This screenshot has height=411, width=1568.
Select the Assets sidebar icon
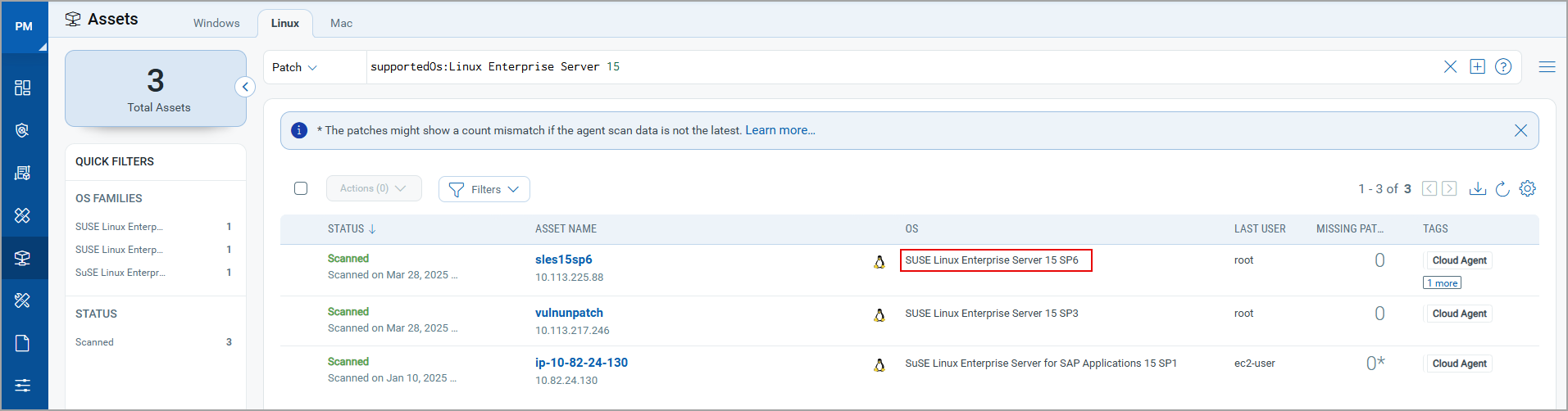[x=23, y=258]
